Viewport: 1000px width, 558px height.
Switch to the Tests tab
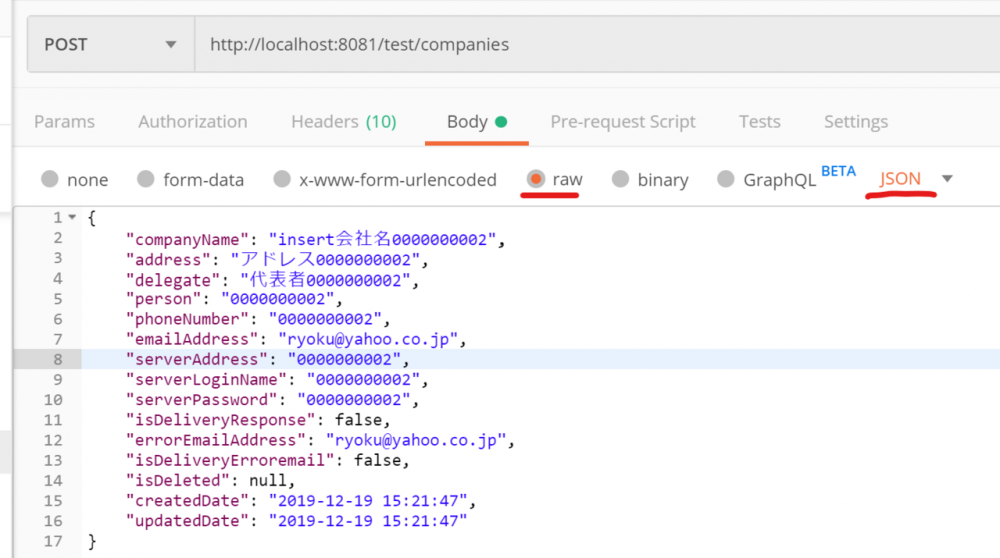tap(760, 122)
